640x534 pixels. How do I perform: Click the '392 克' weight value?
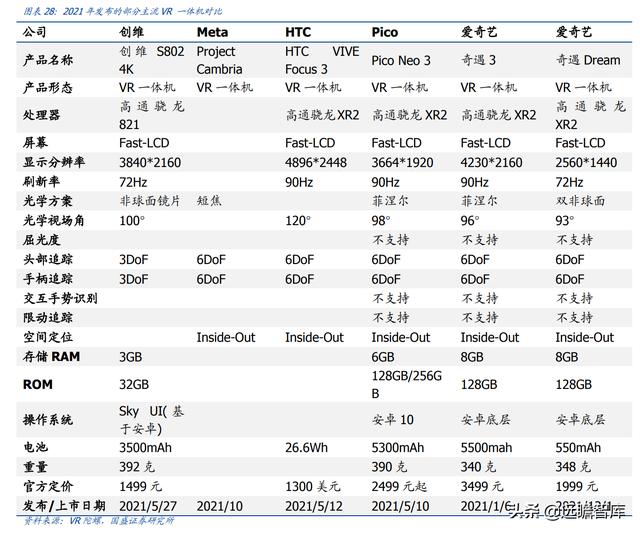pos(137,467)
